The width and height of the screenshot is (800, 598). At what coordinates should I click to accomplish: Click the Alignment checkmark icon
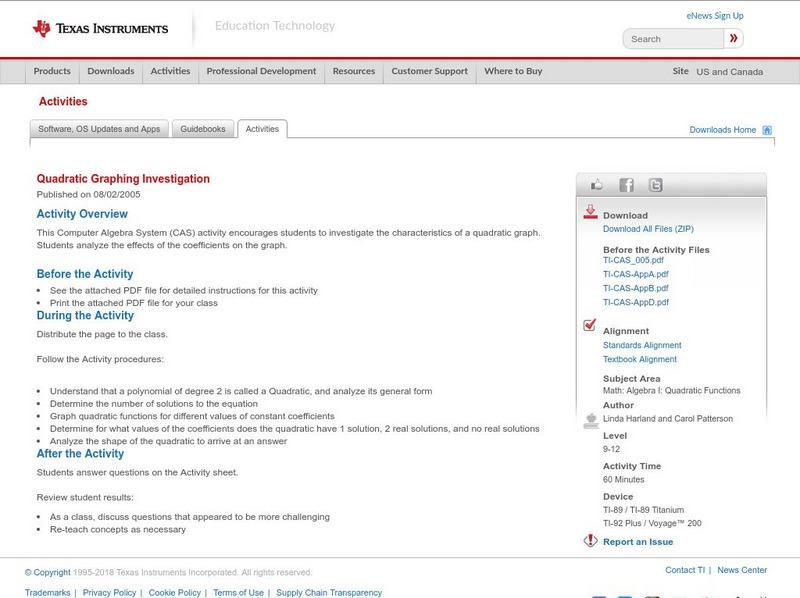click(589, 325)
